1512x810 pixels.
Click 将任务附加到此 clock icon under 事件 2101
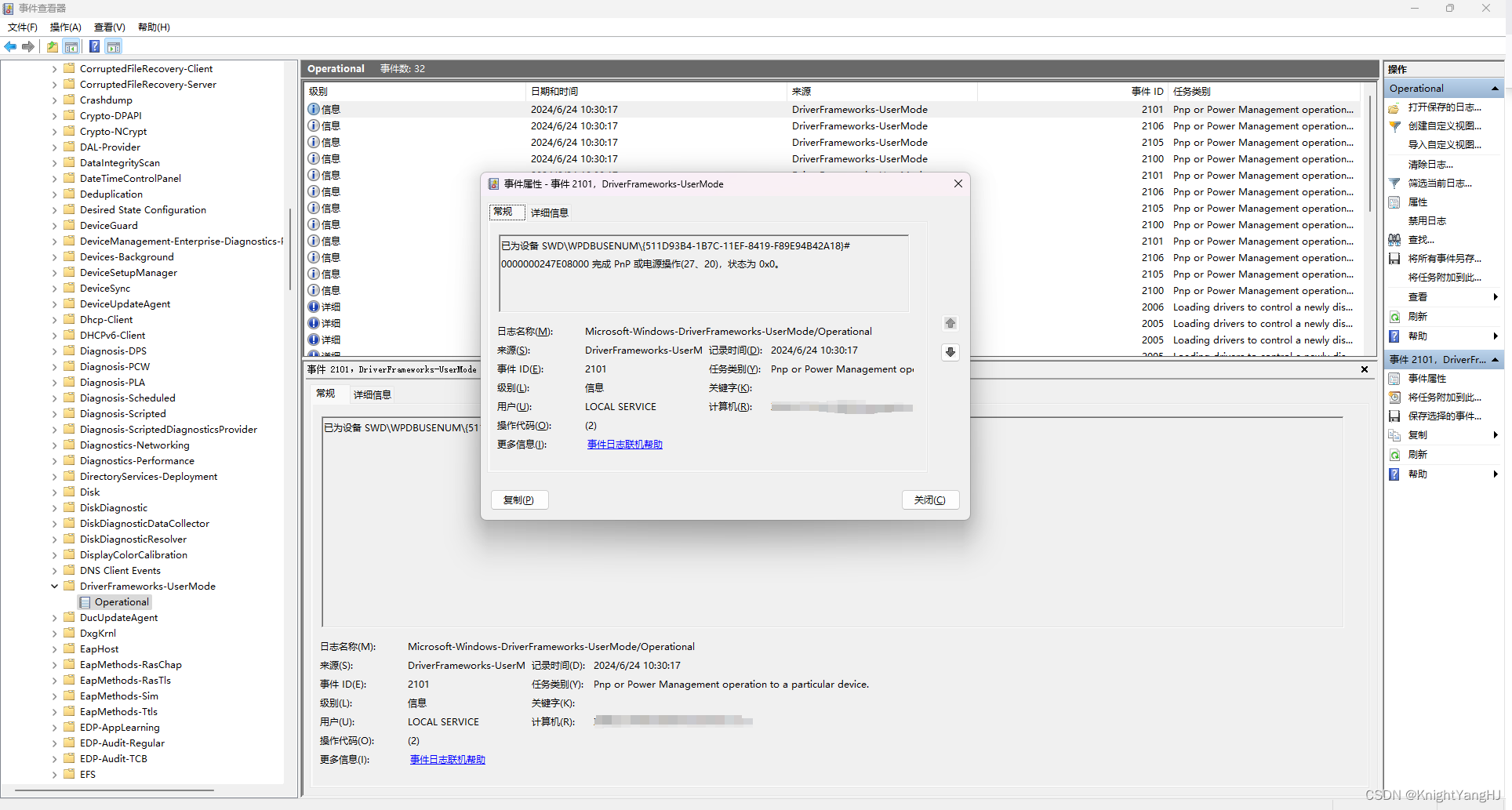(1394, 398)
